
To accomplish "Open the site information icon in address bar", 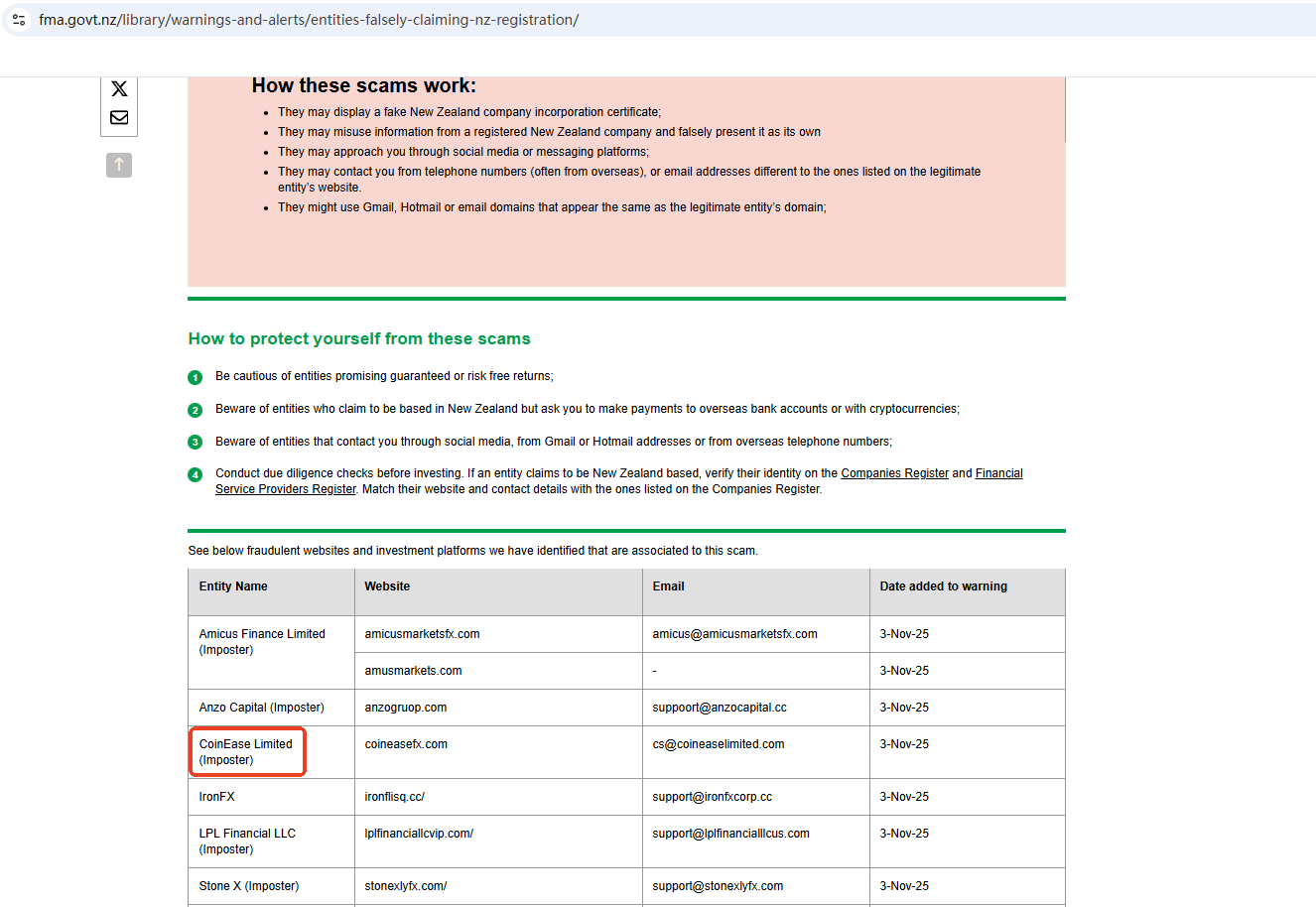I will pos(19,20).
